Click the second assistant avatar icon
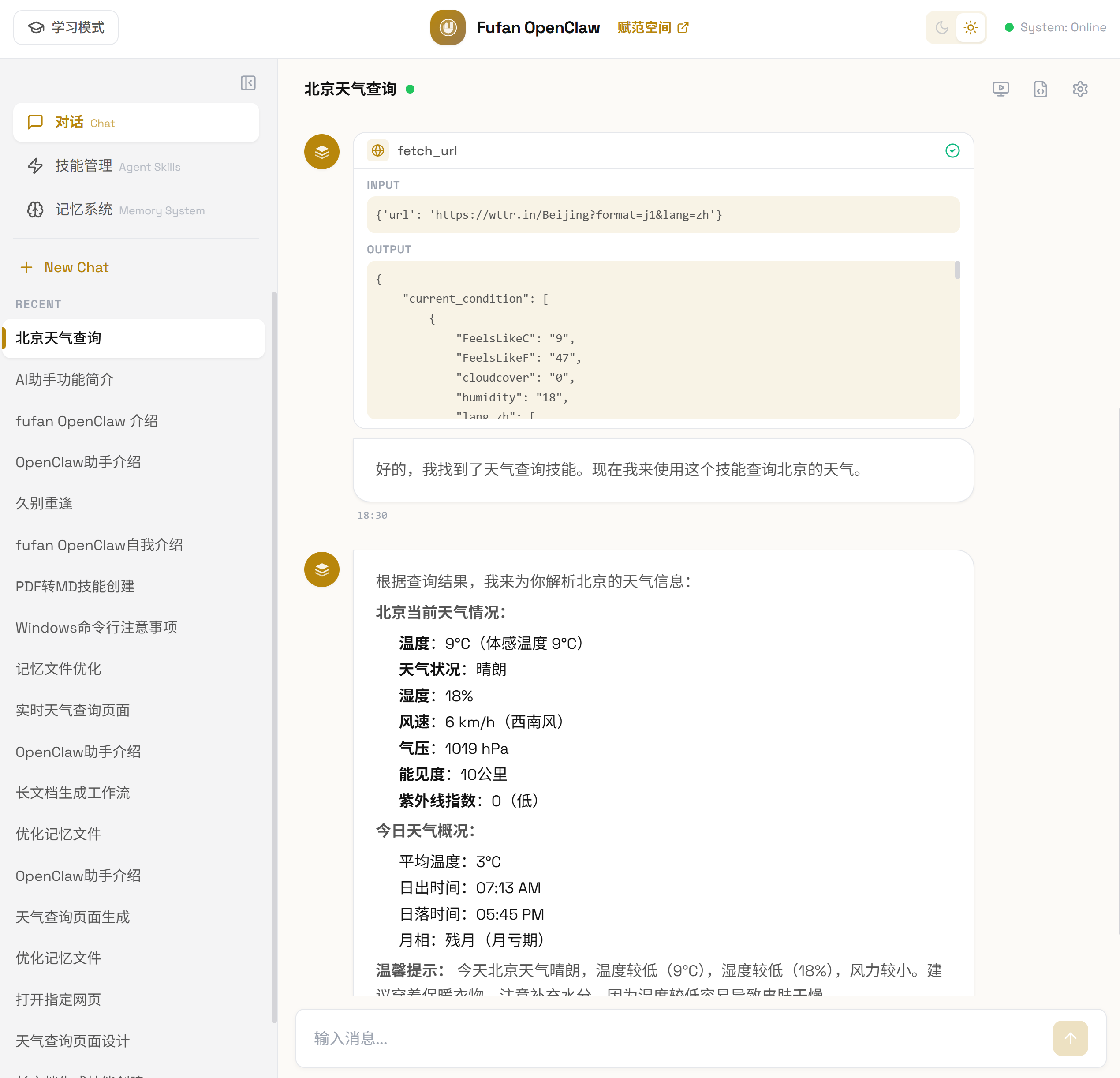This screenshot has width=1120, height=1078. [x=322, y=569]
